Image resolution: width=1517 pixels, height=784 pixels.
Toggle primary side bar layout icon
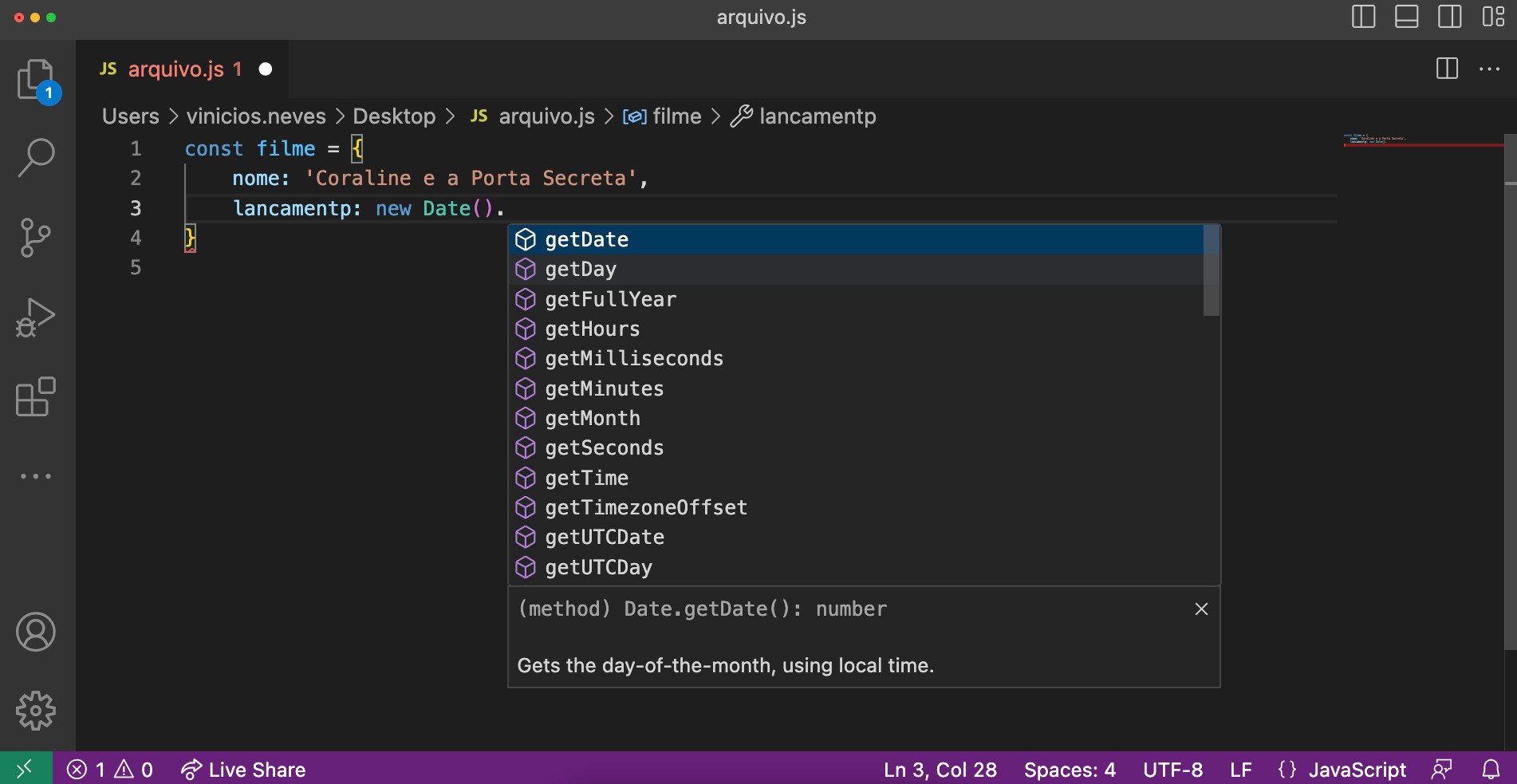tap(1363, 17)
